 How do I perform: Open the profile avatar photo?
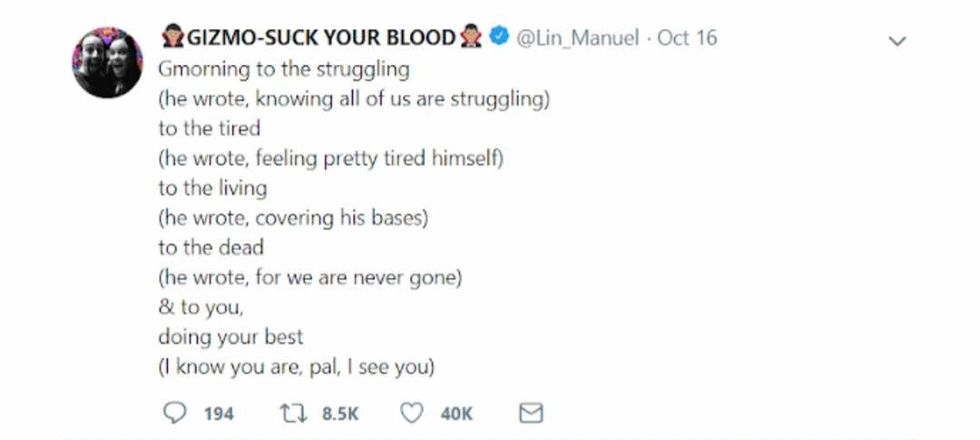tap(107, 62)
